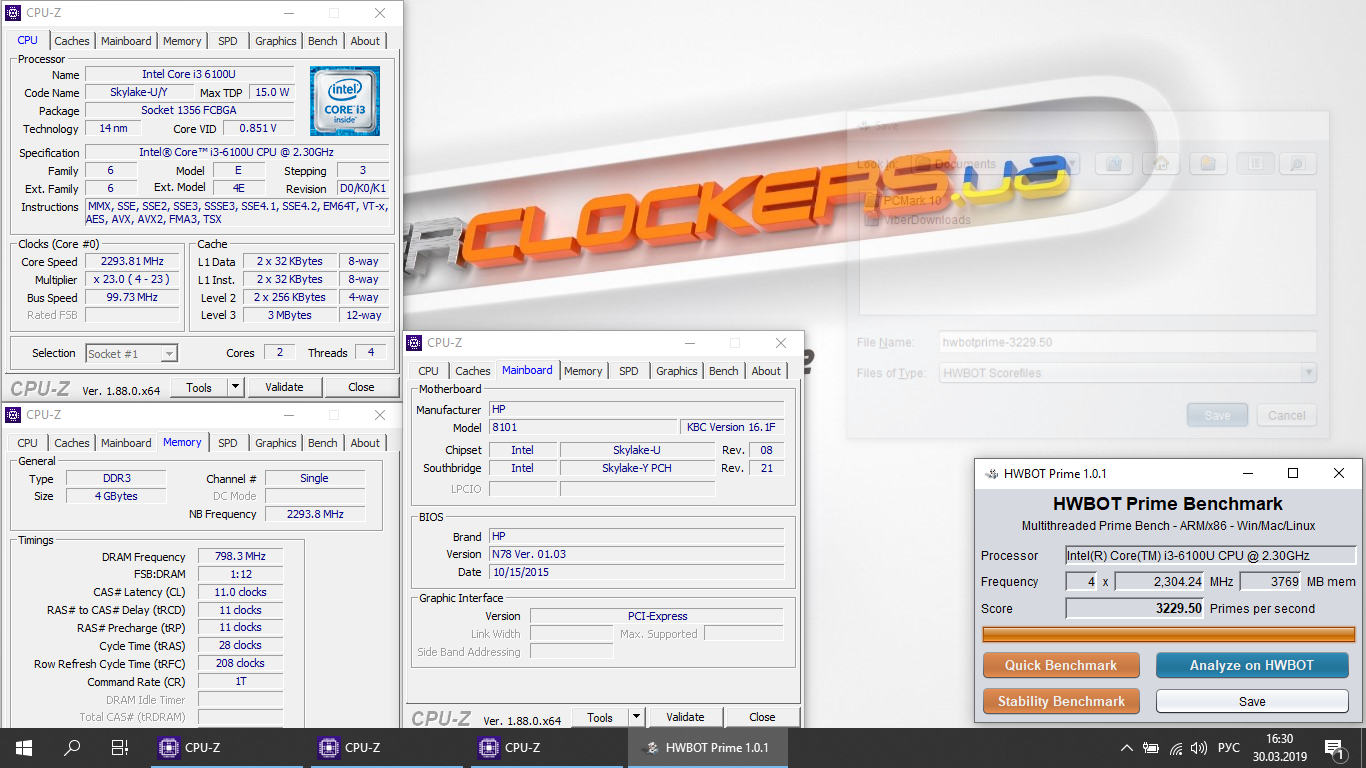Switch to CPU tab in Mainboard CPU-Z window
The image size is (1366, 768).
pos(428,371)
